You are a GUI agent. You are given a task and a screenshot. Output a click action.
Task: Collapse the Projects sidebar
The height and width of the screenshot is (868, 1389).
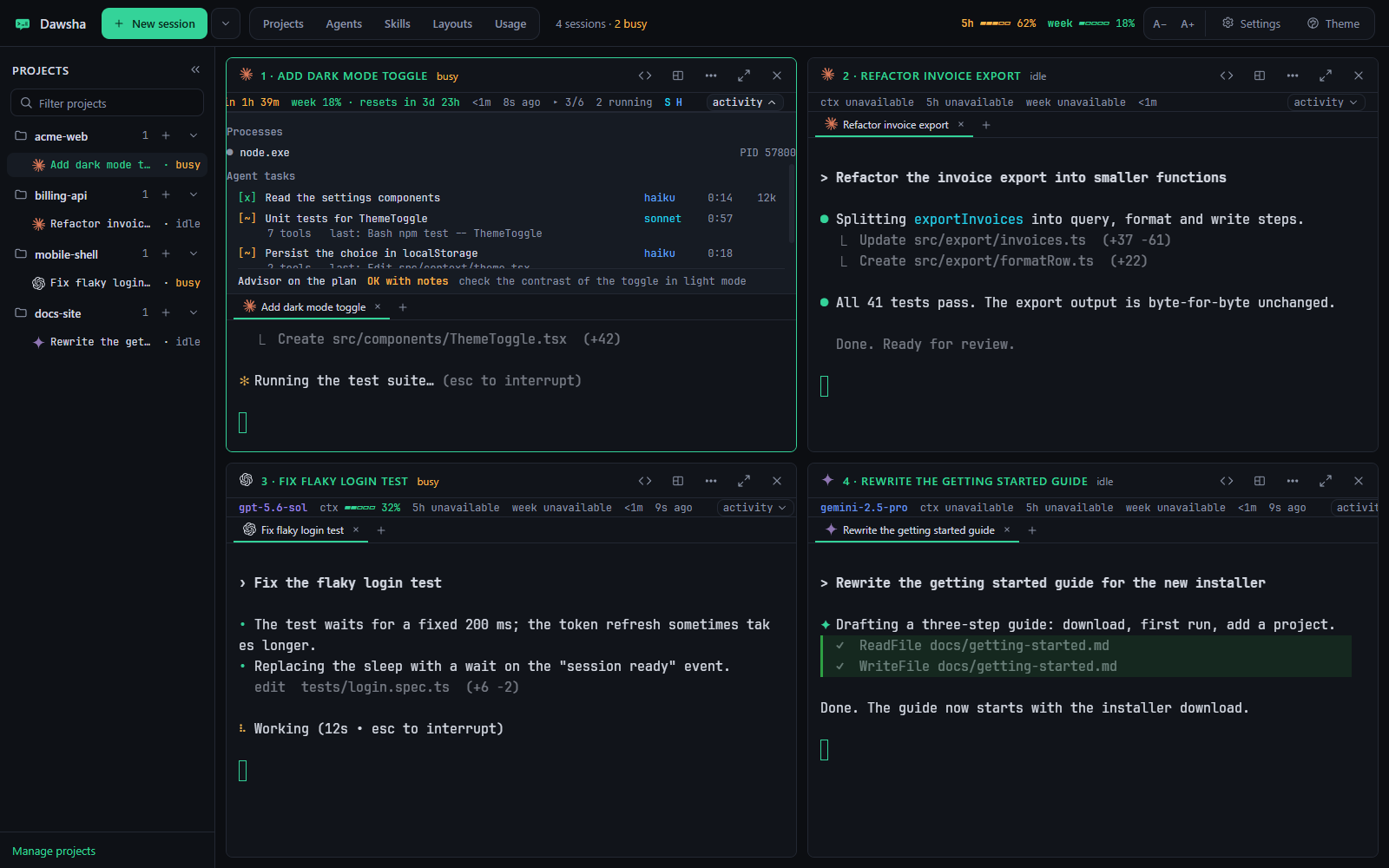195,69
